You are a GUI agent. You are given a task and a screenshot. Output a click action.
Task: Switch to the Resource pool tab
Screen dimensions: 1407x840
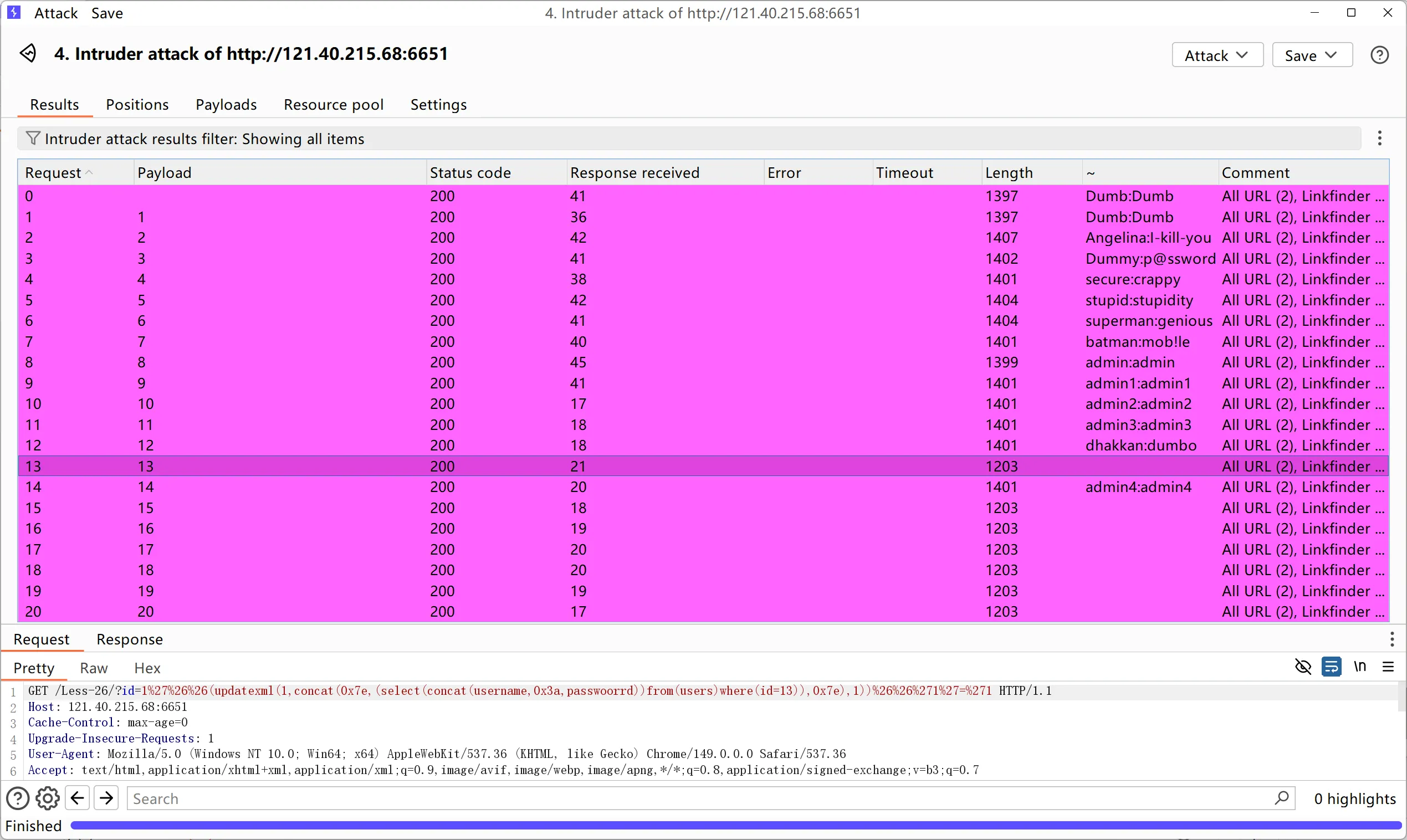coord(334,105)
